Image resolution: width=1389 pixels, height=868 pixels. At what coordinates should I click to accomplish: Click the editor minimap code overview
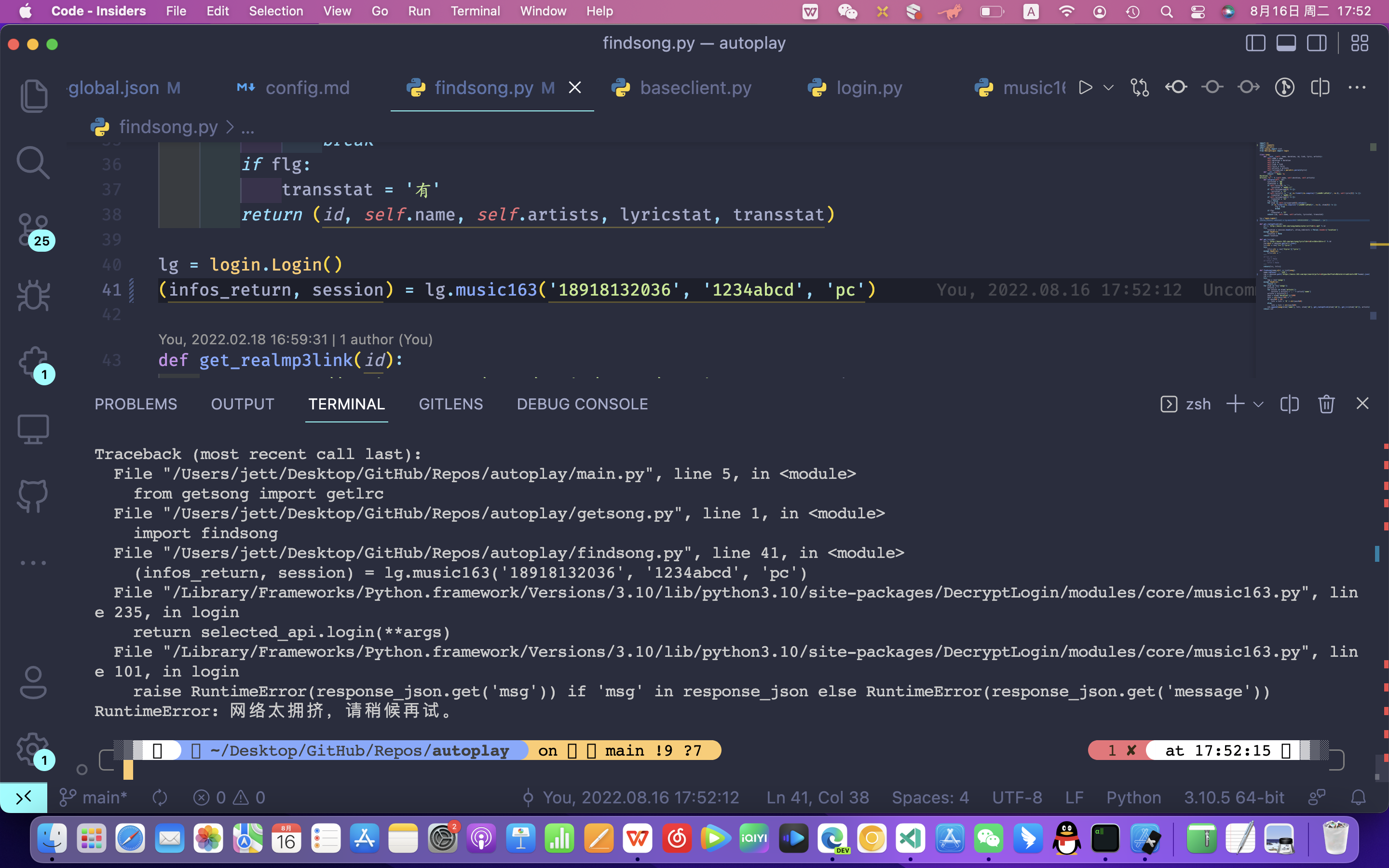[1314, 230]
